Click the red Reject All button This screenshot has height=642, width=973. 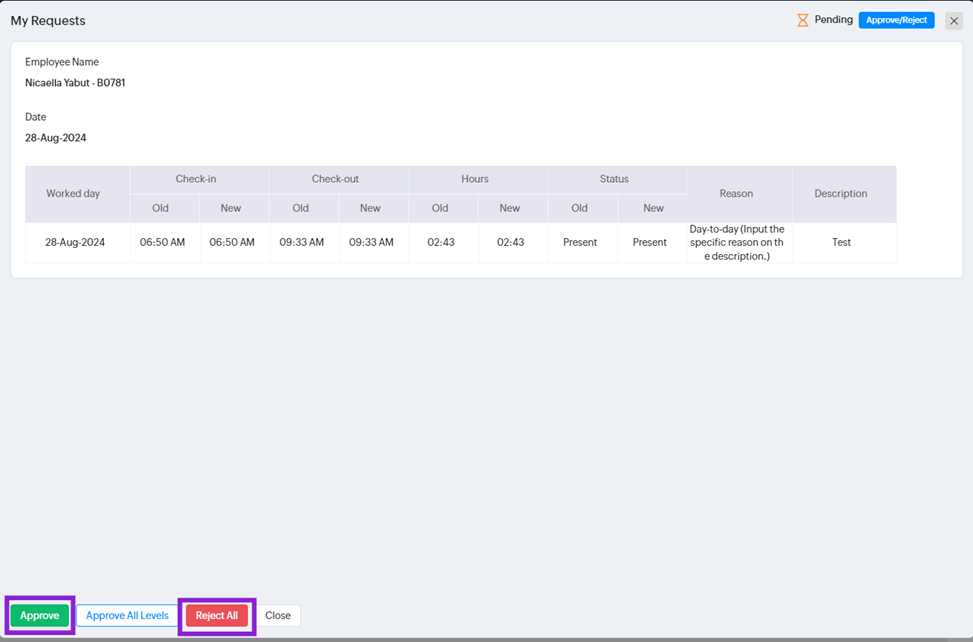click(217, 615)
